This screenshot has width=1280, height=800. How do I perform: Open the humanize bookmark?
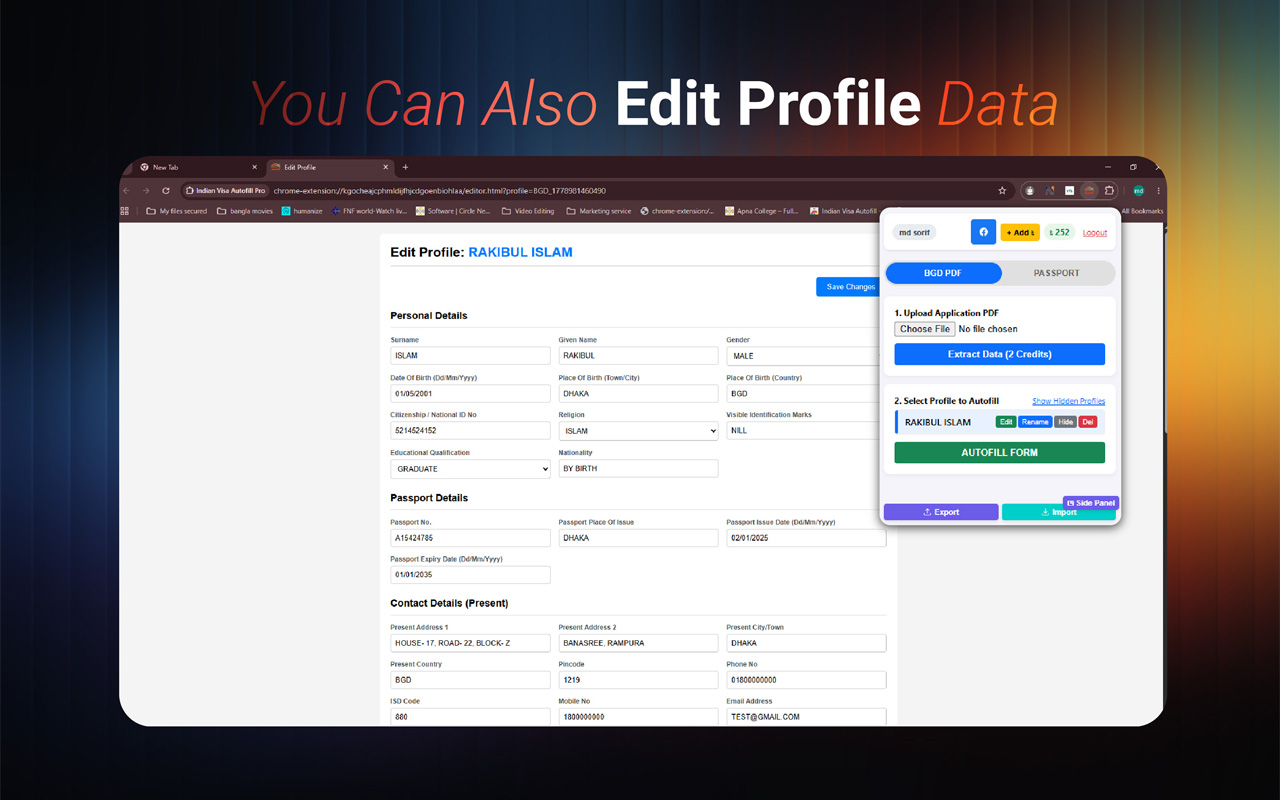point(302,211)
